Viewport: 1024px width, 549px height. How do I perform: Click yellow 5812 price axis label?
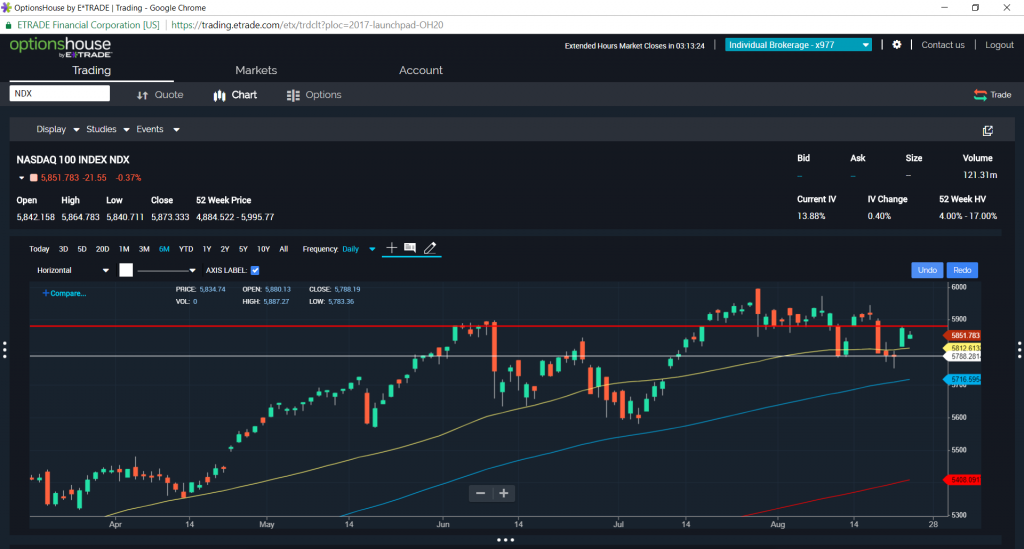[x=962, y=348]
